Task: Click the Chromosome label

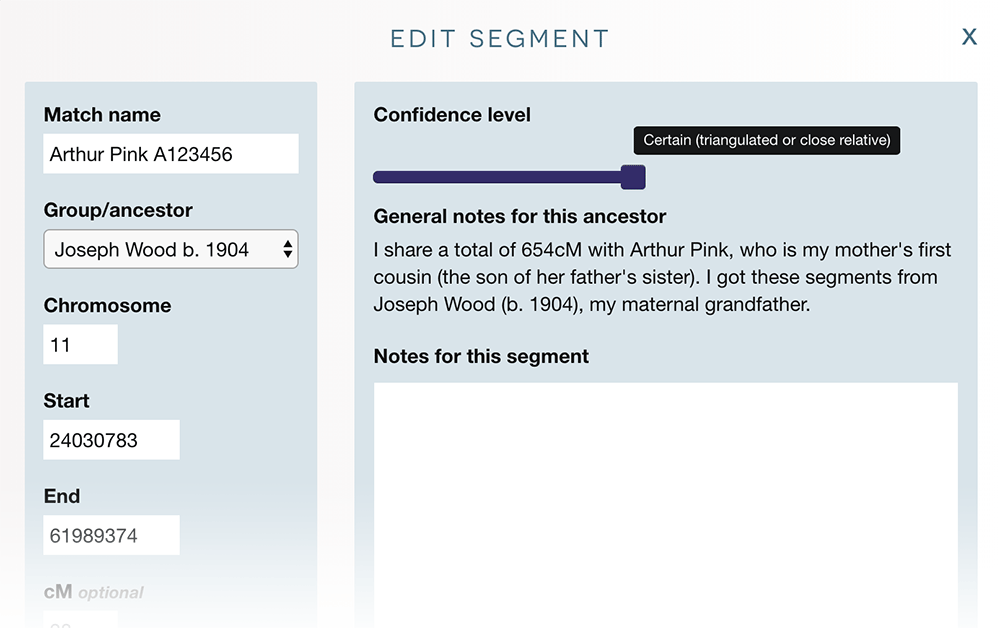Action: pyautogui.click(x=107, y=305)
